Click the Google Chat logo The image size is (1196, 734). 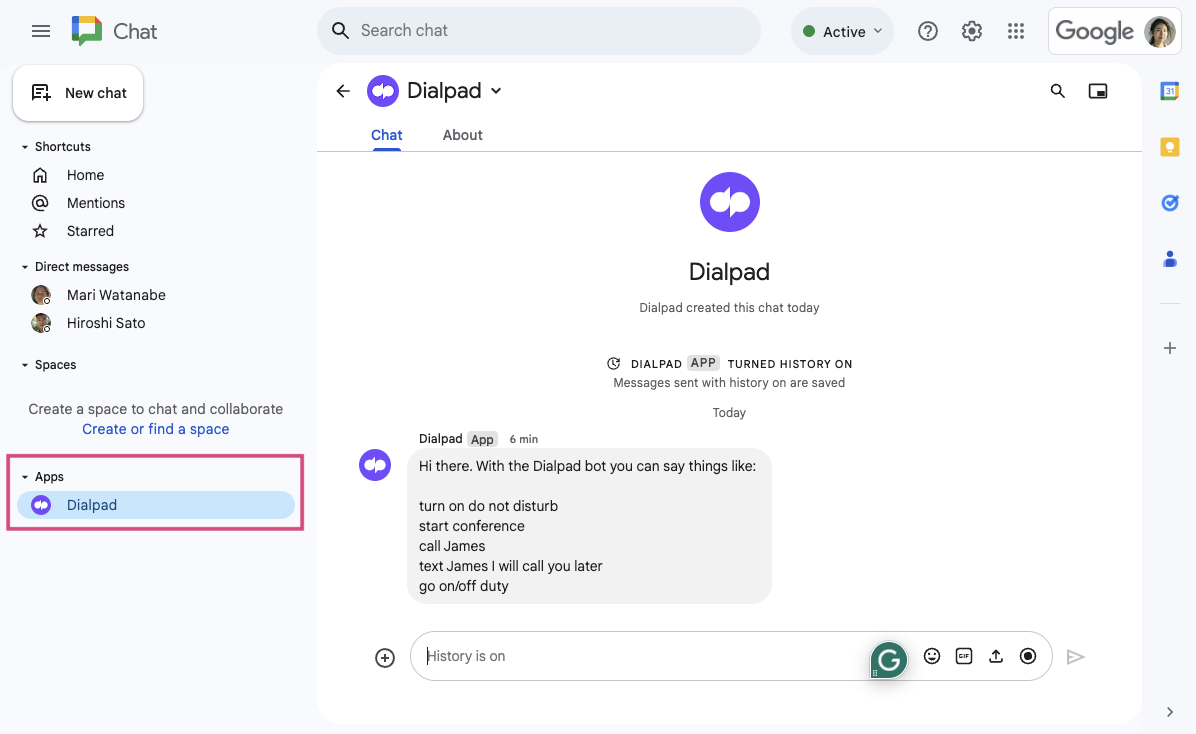(87, 31)
